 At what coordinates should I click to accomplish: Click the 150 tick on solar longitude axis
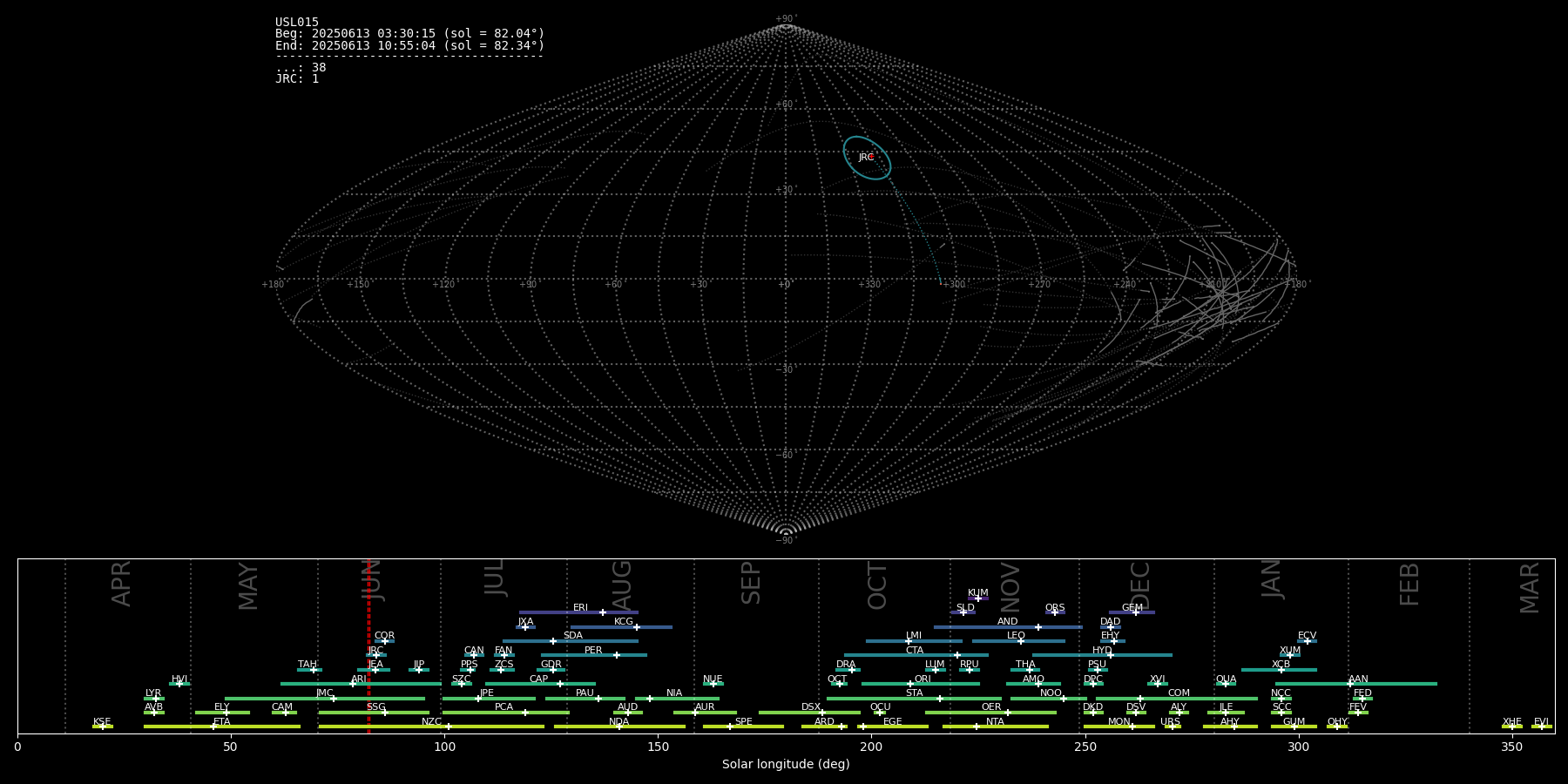pos(658,747)
